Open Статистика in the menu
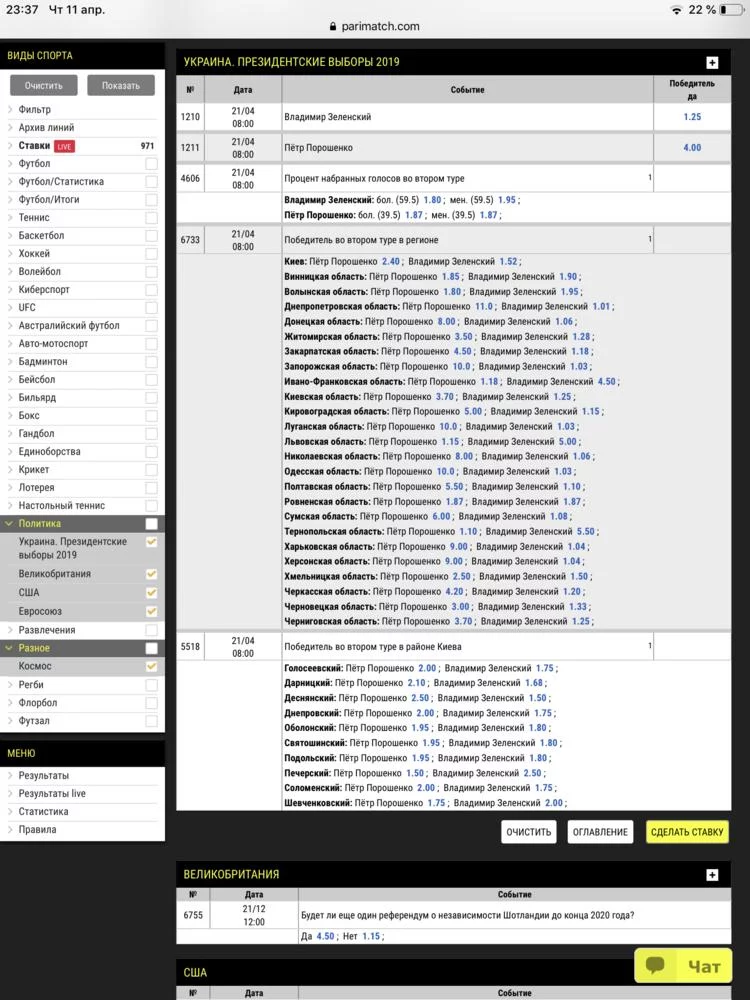 pos(43,811)
